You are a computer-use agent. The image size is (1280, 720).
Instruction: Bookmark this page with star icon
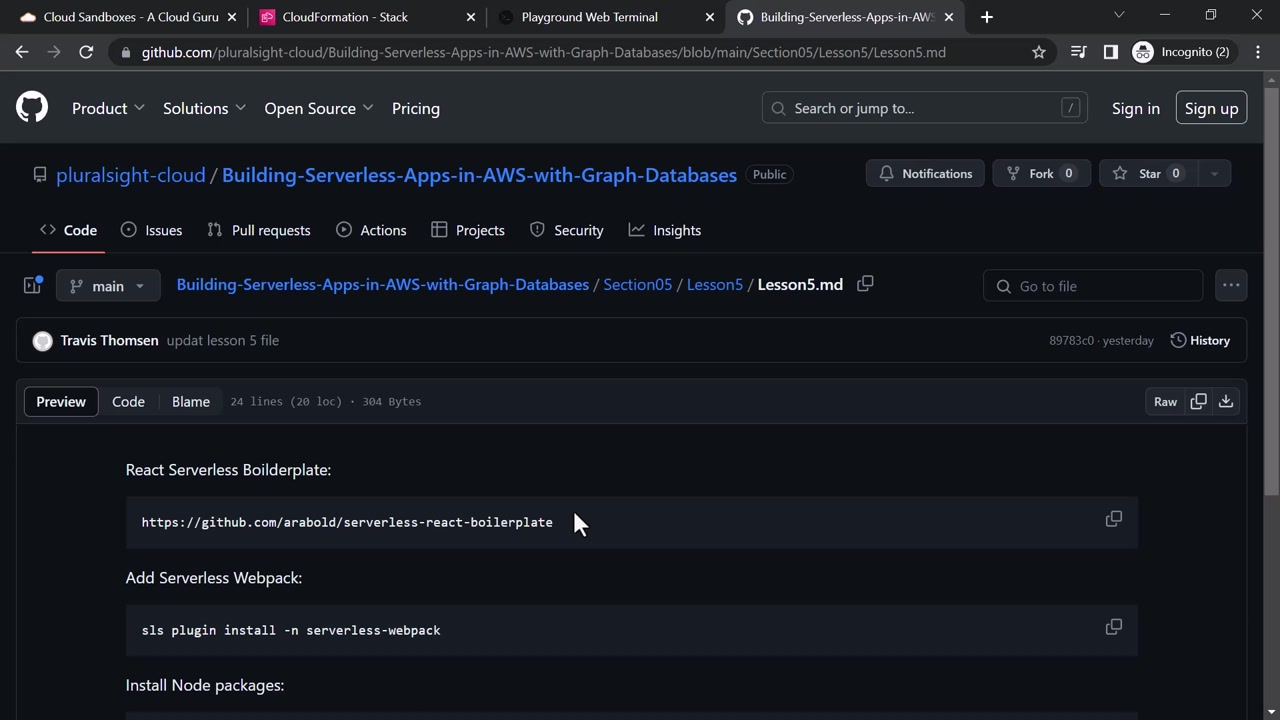1039,52
